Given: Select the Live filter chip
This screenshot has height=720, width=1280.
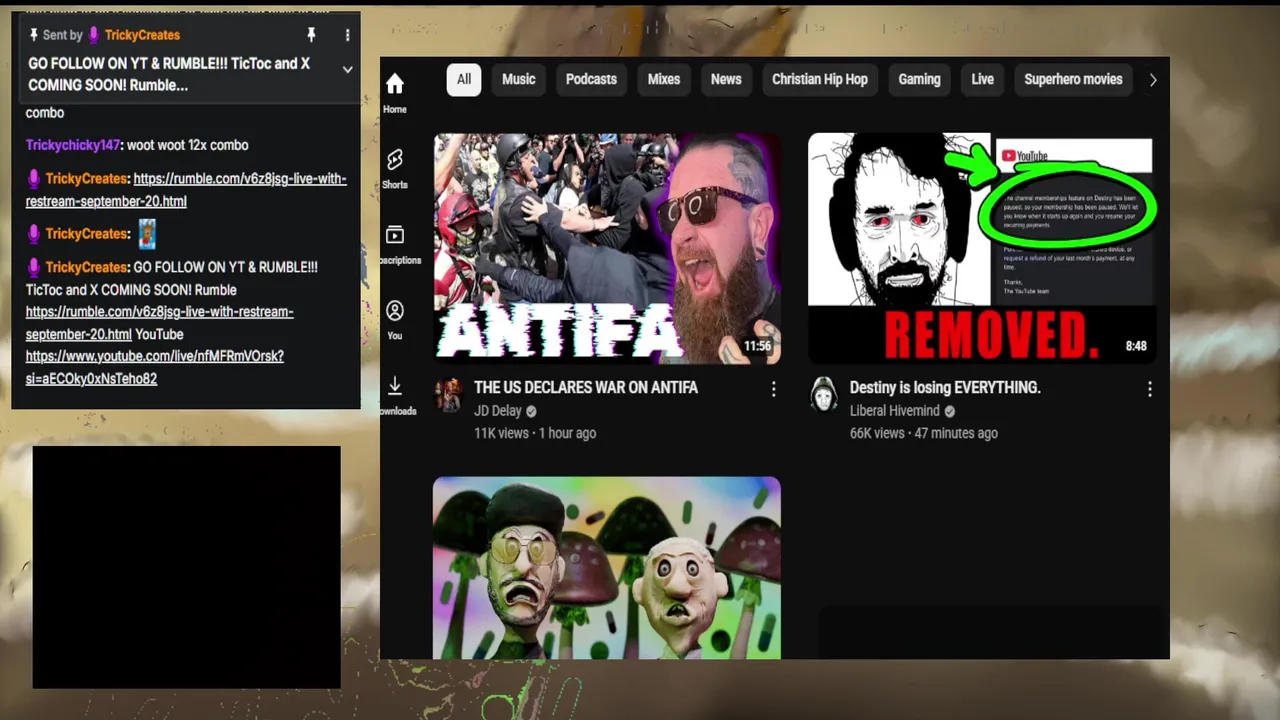Looking at the screenshot, I should point(983,80).
